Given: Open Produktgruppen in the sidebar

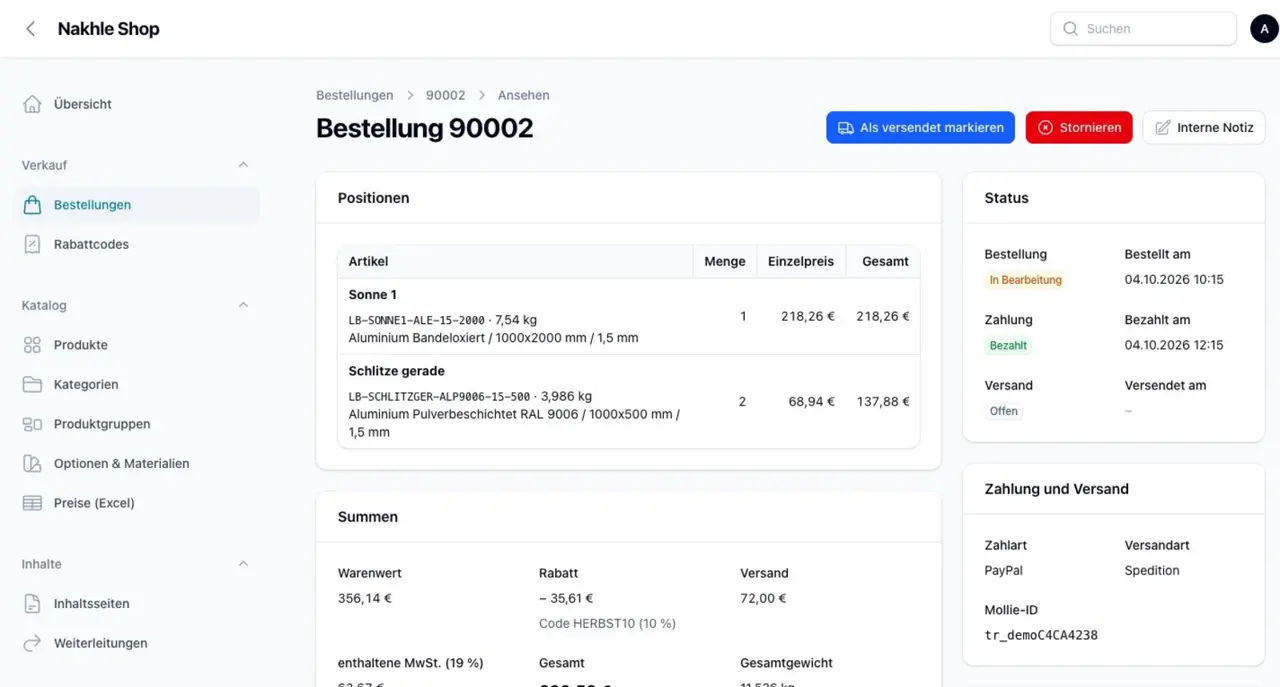Looking at the screenshot, I should (136, 424).
